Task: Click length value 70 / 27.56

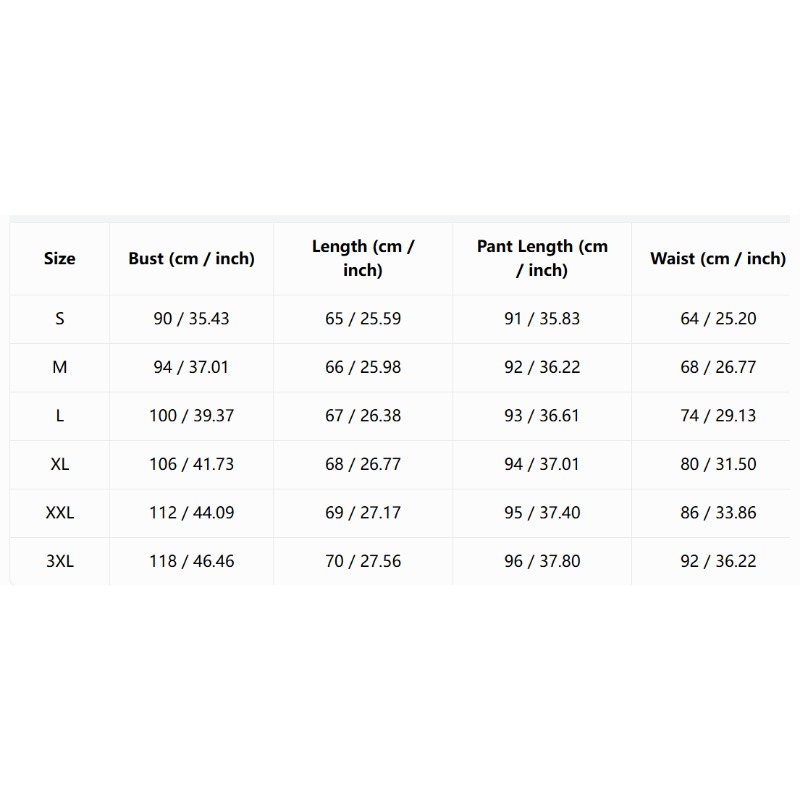Action: coord(363,561)
